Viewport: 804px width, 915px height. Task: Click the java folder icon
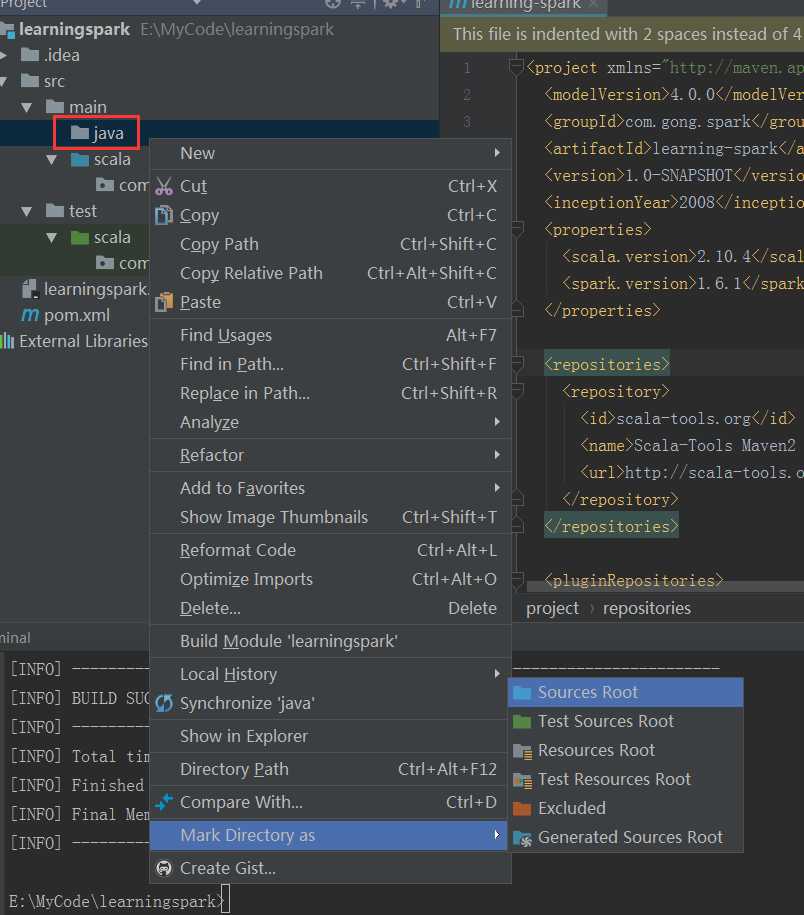pyautogui.click(x=79, y=133)
